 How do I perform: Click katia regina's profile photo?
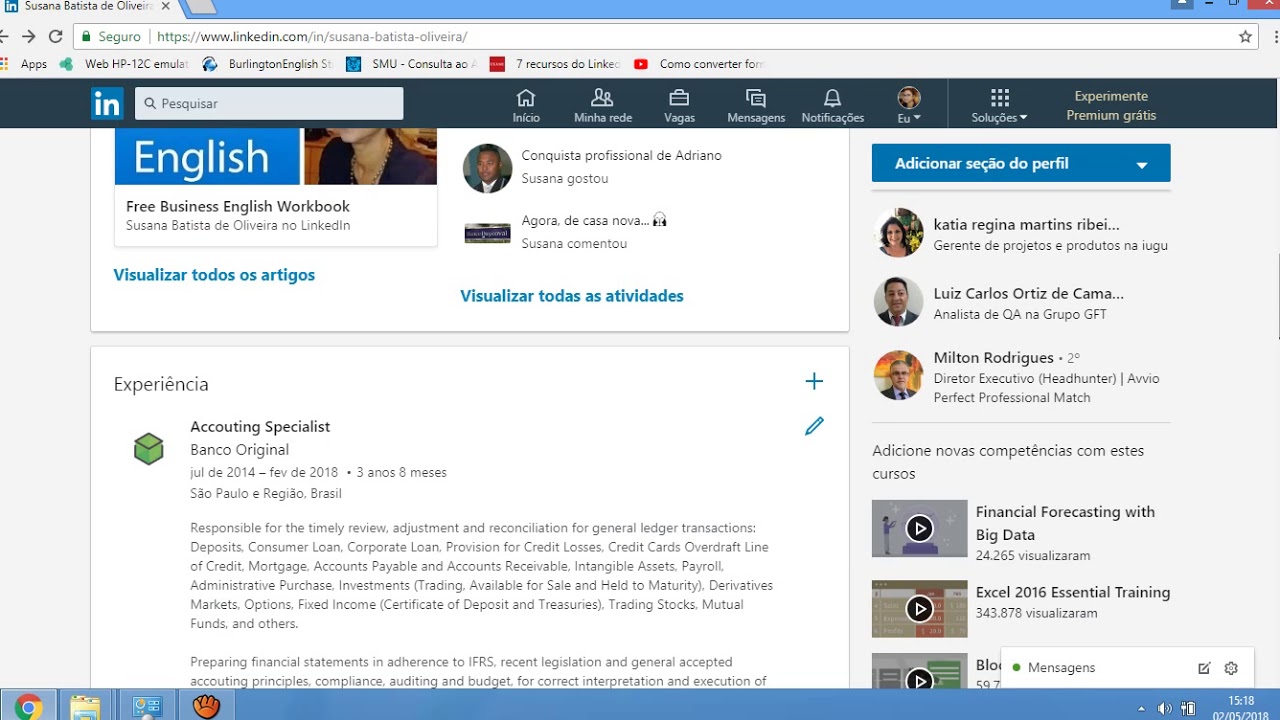(x=898, y=233)
